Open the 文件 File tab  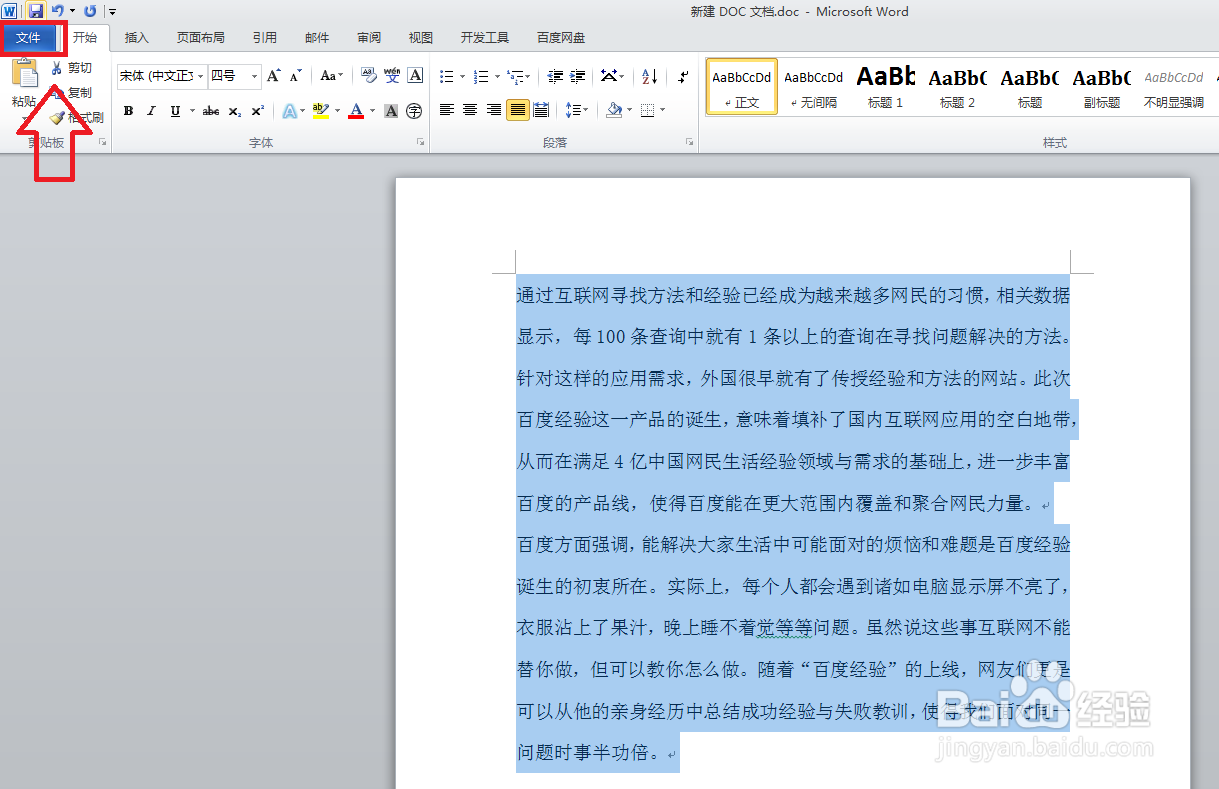[29, 38]
